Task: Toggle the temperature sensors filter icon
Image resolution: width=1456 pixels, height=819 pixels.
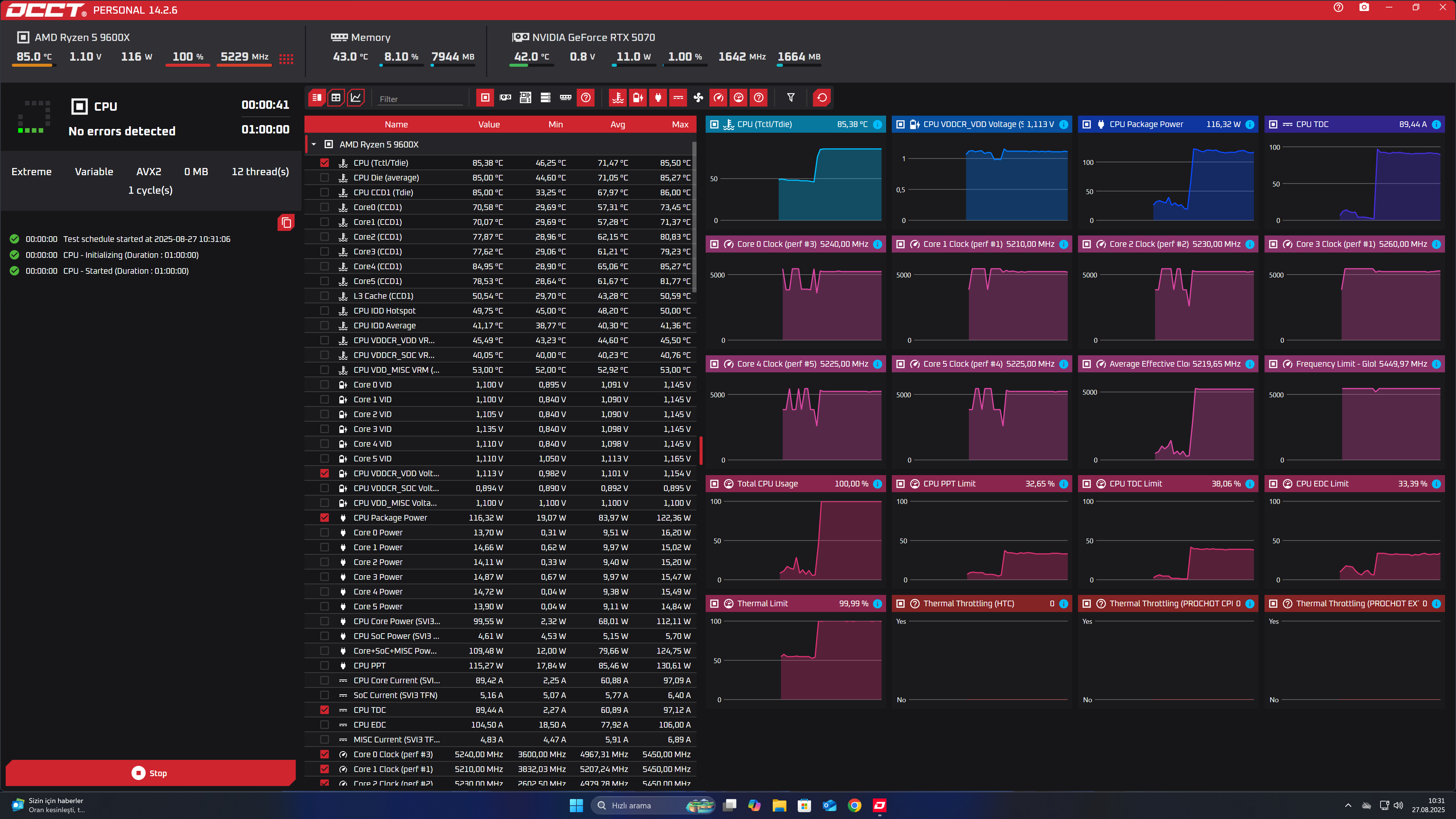Action: pos(618,98)
